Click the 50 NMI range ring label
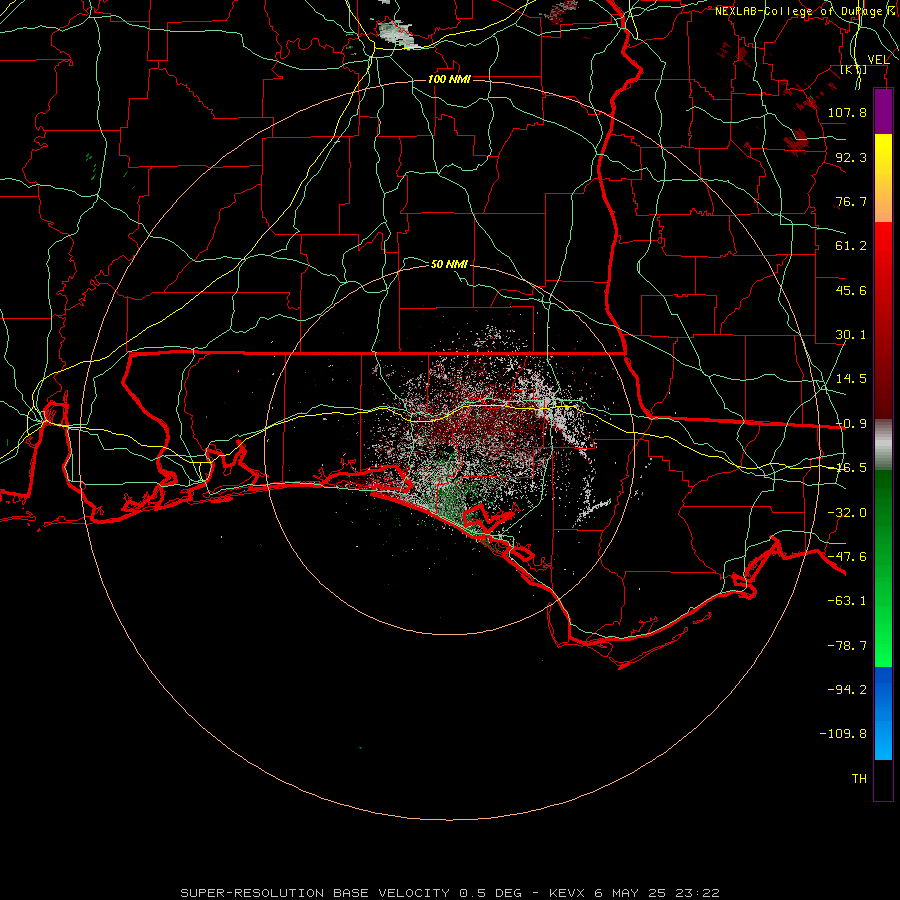Viewport: 900px width, 900px height. (449, 264)
